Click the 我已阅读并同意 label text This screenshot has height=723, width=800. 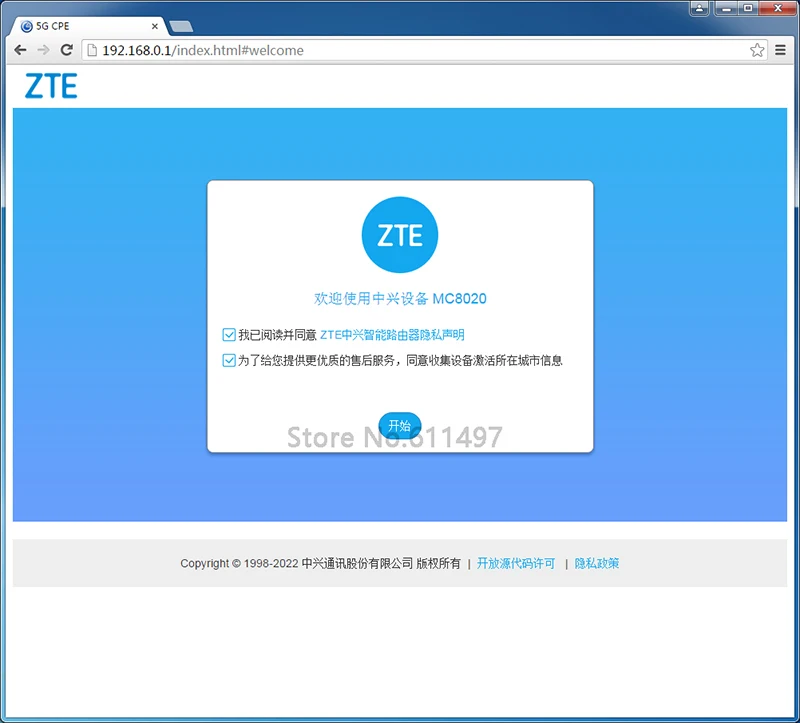[278, 335]
